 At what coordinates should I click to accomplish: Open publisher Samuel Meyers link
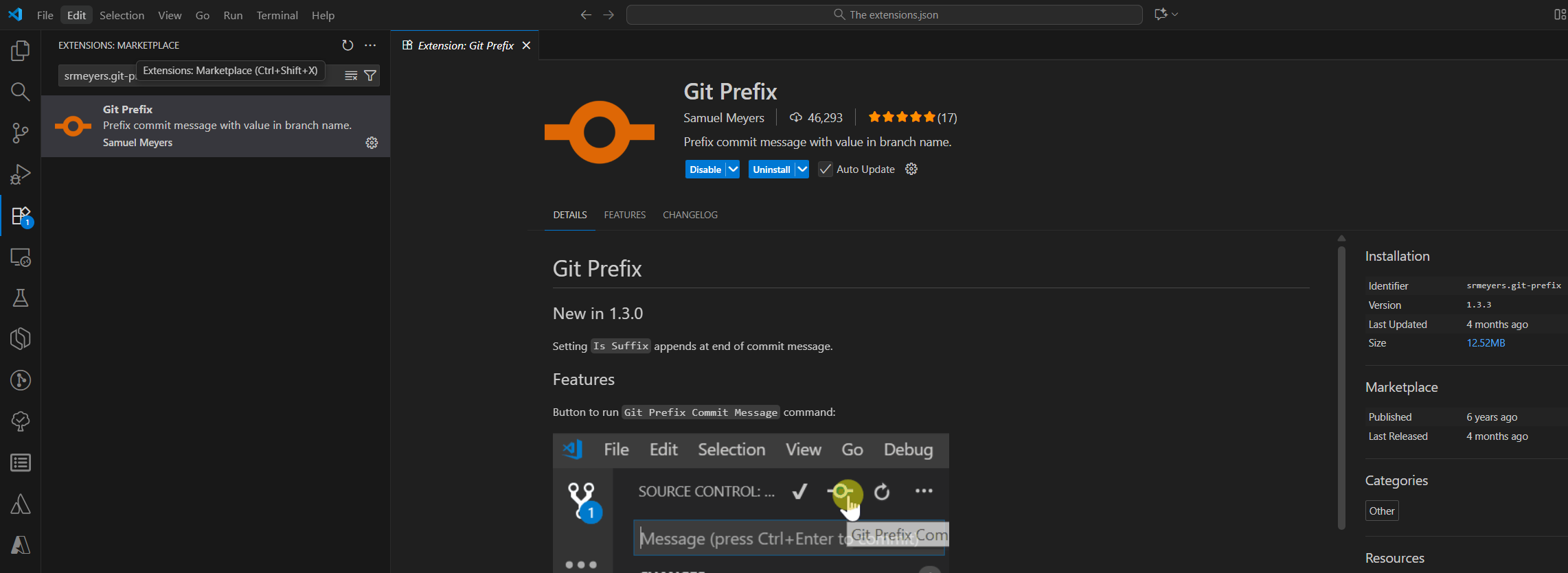(x=724, y=118)
